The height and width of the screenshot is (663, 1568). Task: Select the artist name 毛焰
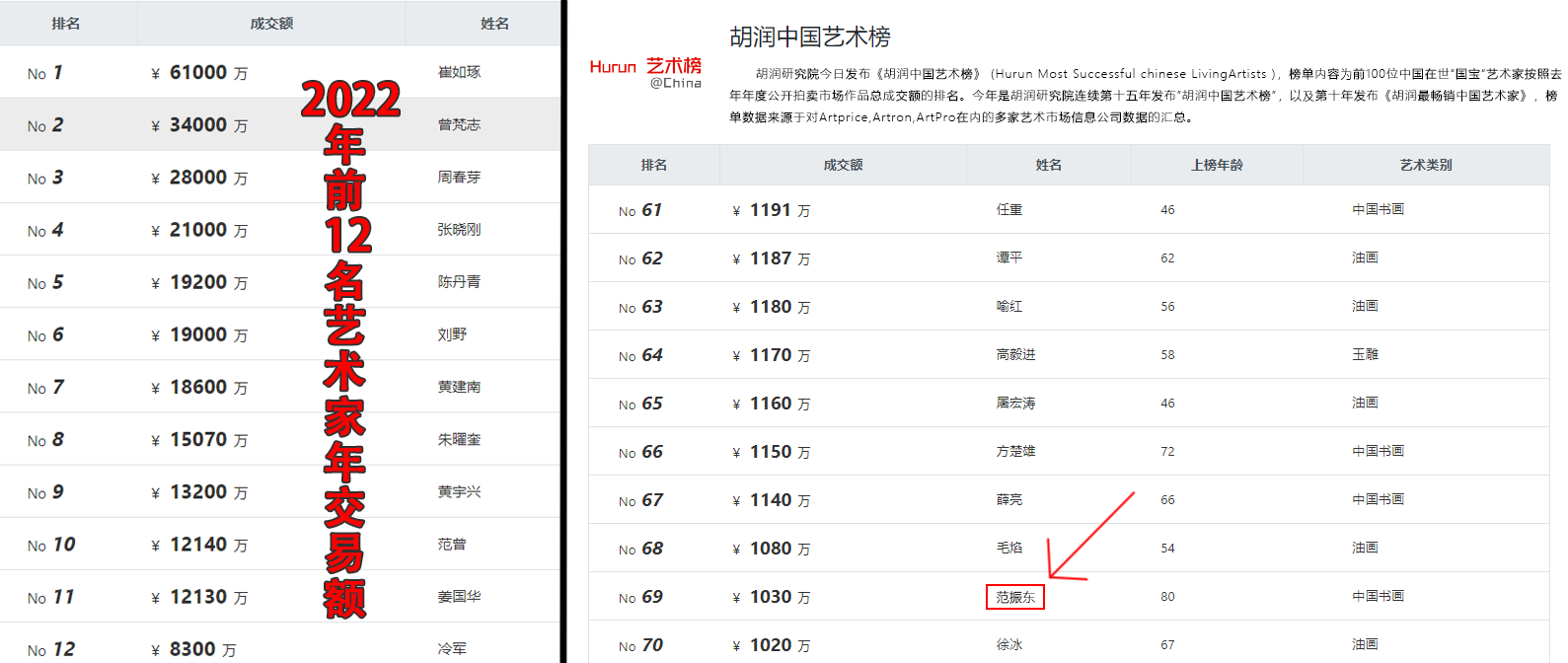coord(1009,548)
